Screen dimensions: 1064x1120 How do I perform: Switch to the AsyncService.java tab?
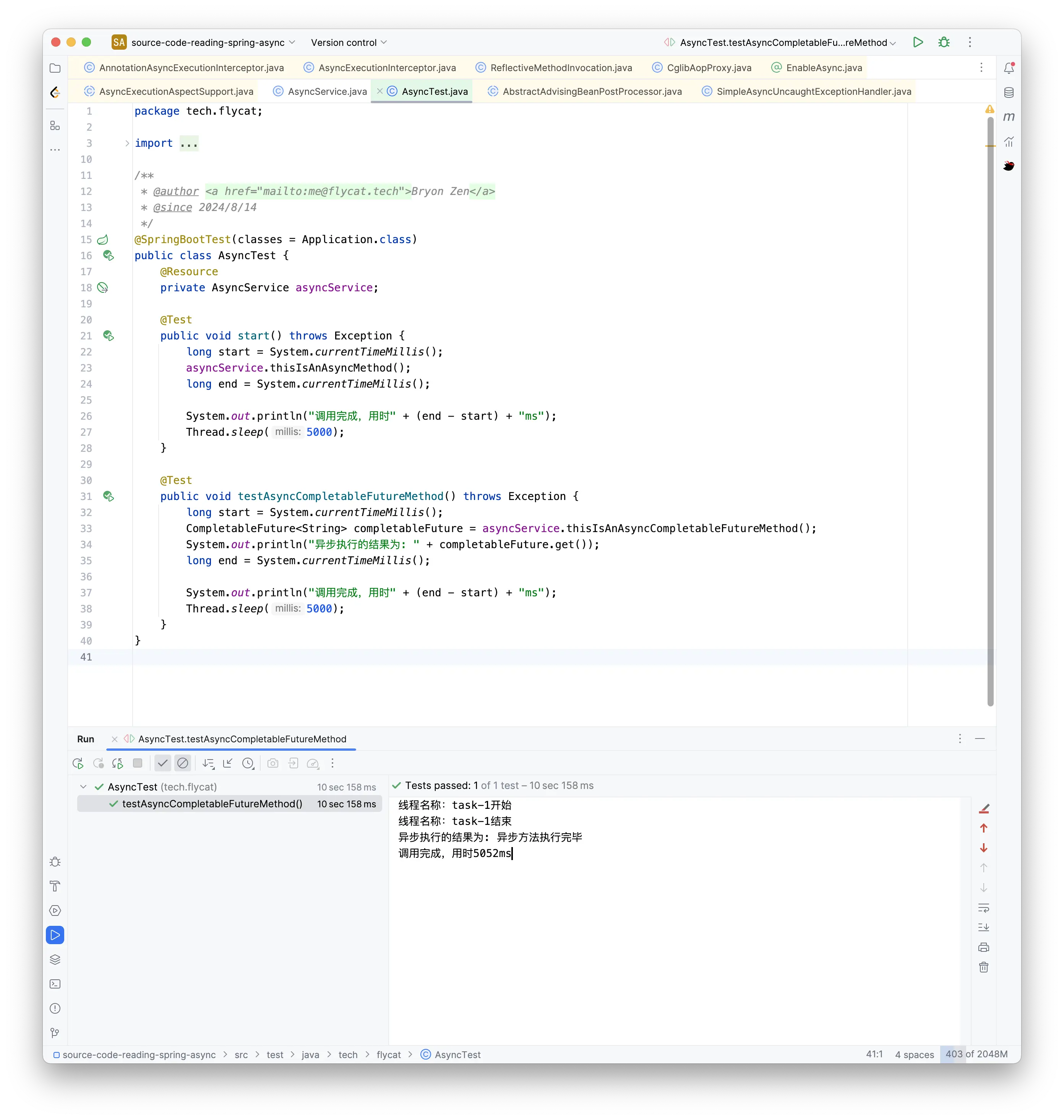point(320,91)
